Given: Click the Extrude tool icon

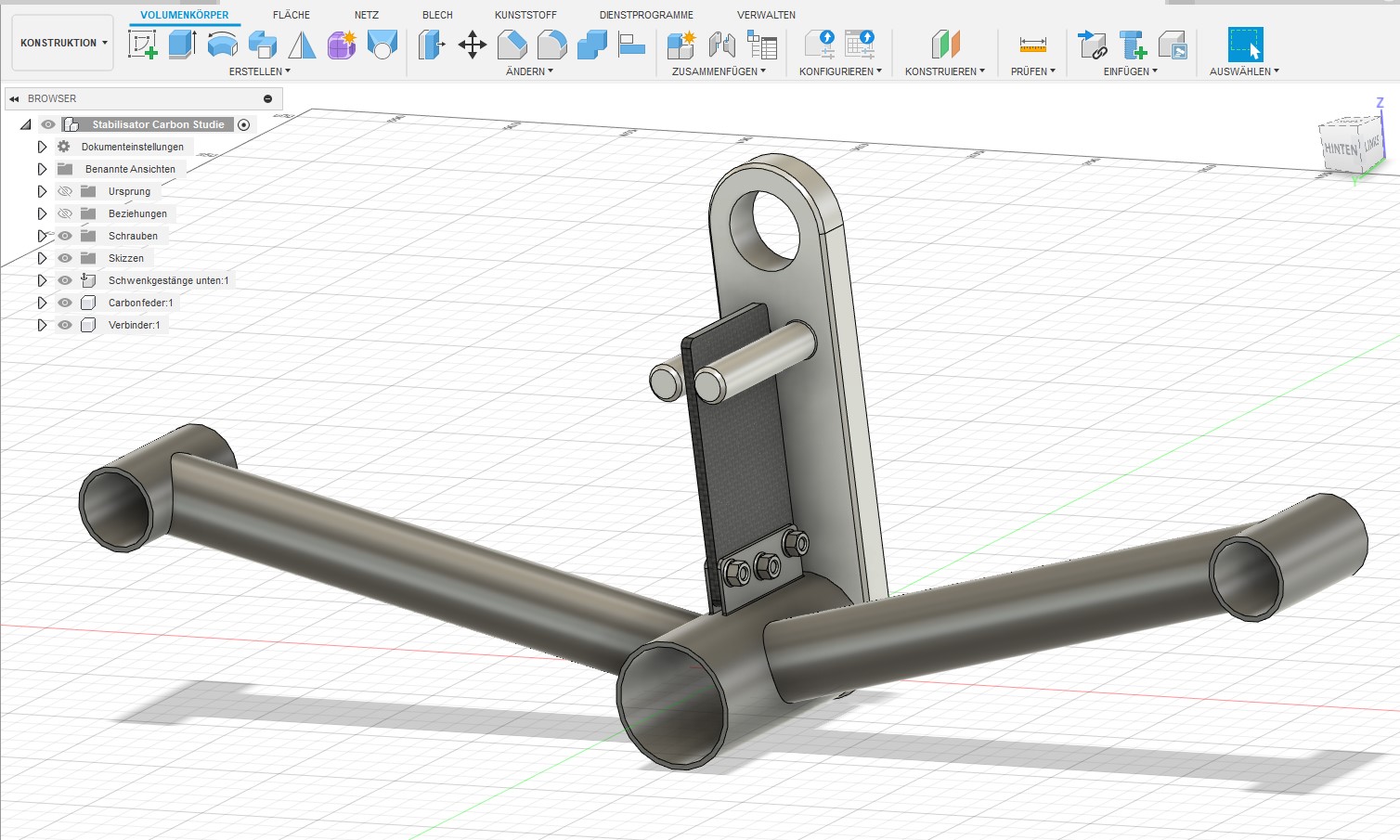Looking at the screenshot, I should (182, 44).
